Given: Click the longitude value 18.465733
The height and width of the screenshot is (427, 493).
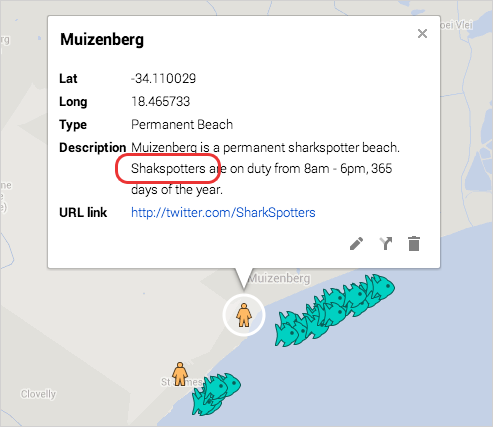Looking at the screenshot, I should pyautogui.click(x=160, y=101).
